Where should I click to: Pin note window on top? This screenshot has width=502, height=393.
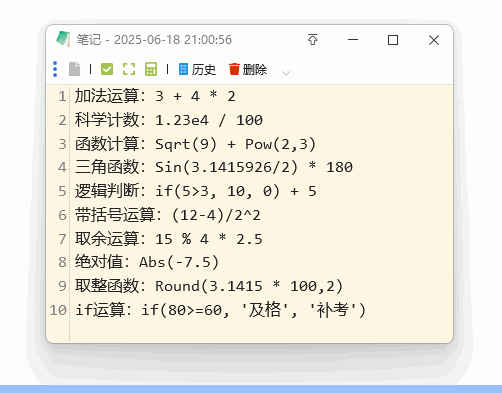tap(312, 40)
